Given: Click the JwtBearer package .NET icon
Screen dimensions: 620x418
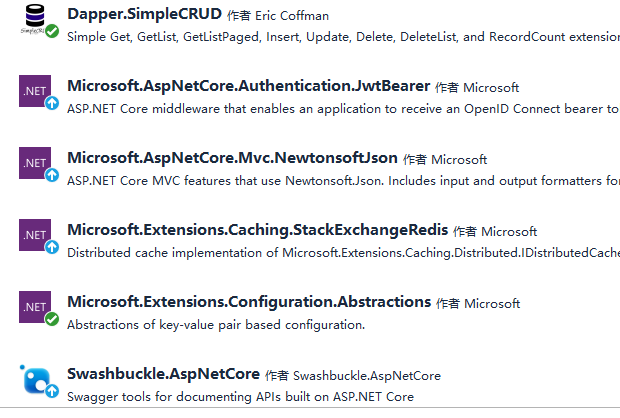Looking at the screenshot, I should 34,90.
